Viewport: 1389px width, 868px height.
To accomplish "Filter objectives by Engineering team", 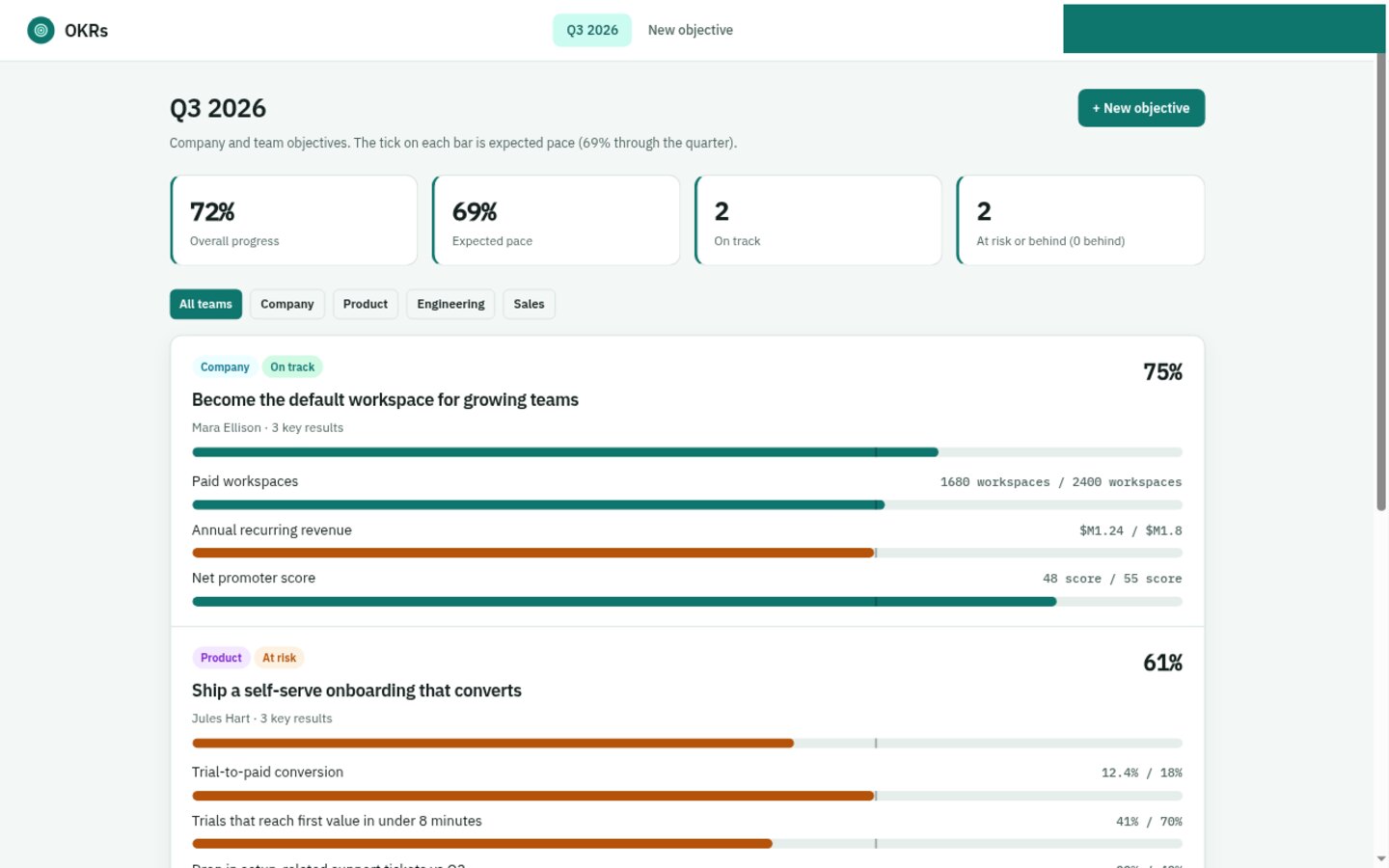I will pos(450,304).
